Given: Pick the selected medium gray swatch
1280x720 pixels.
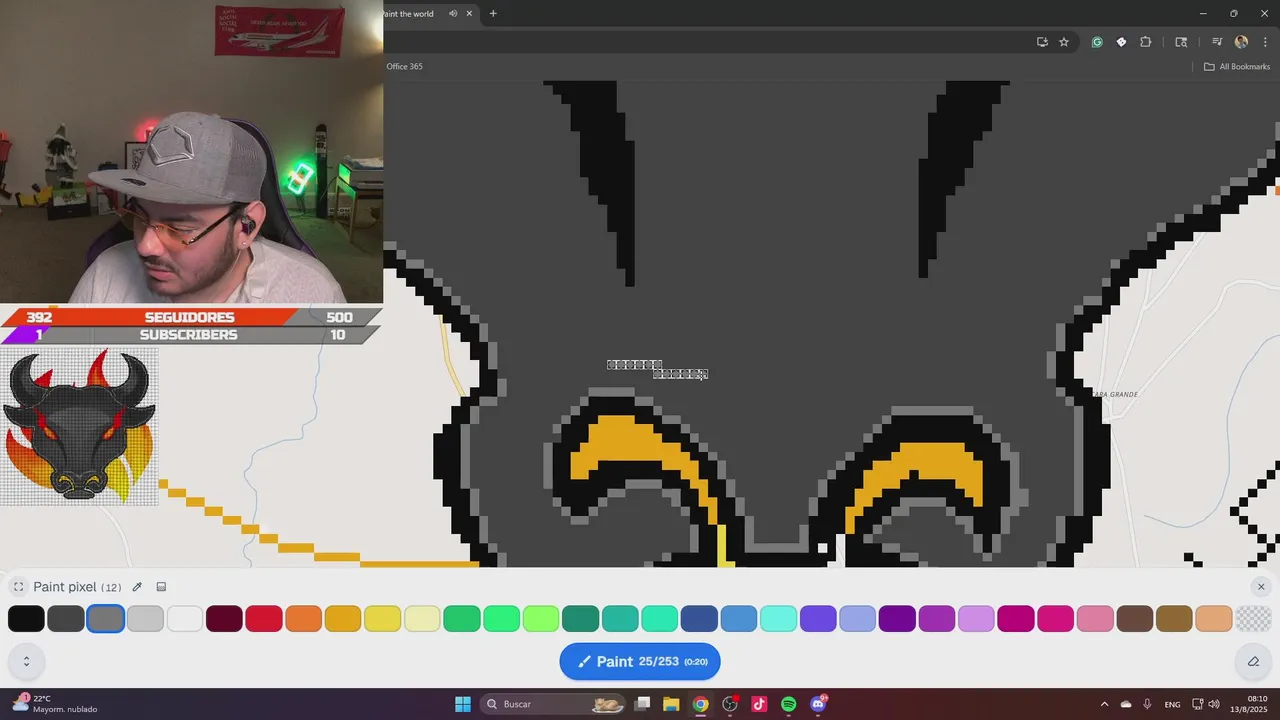Looking at the screenshot, I should pyautogui.click(x=106, y=618).
